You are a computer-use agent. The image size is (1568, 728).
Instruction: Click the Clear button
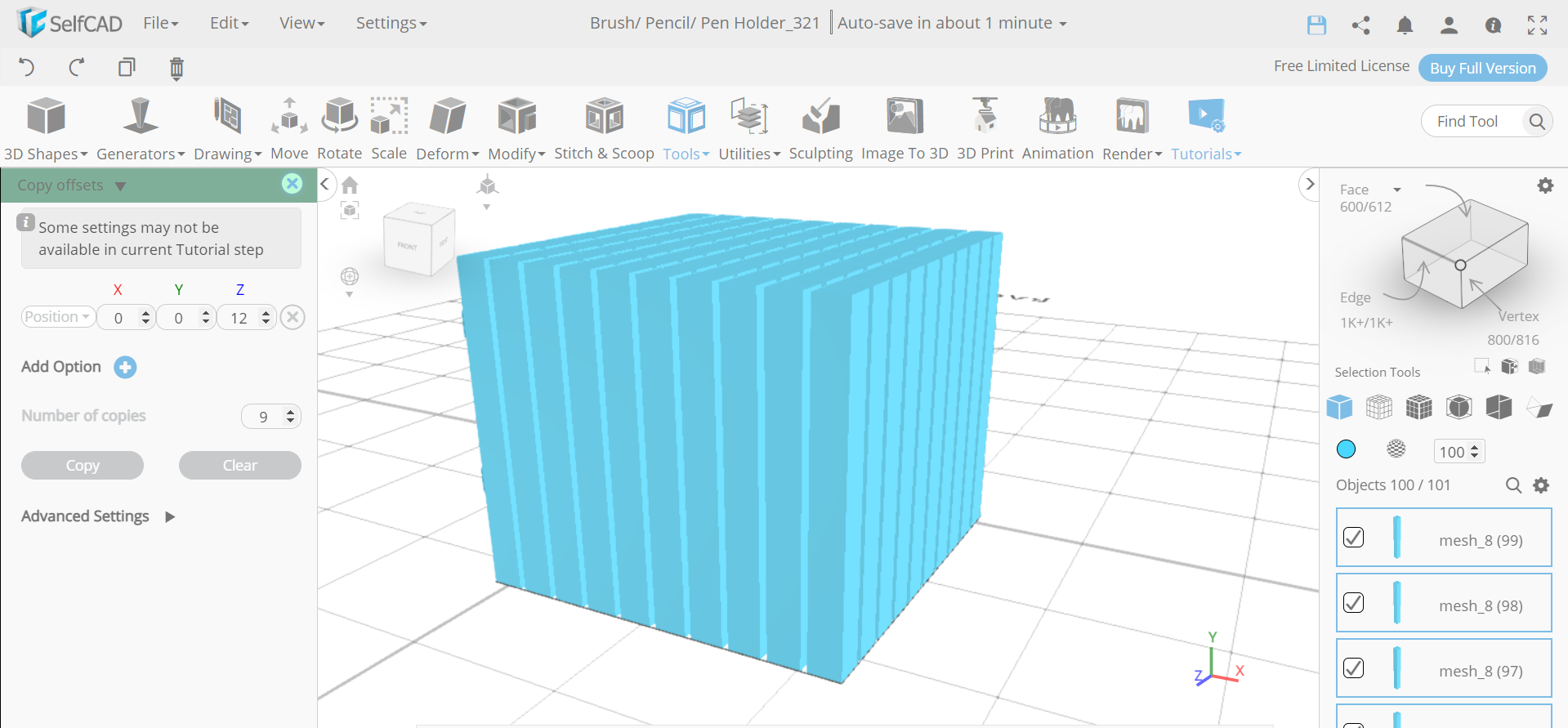tap(240, 465)
